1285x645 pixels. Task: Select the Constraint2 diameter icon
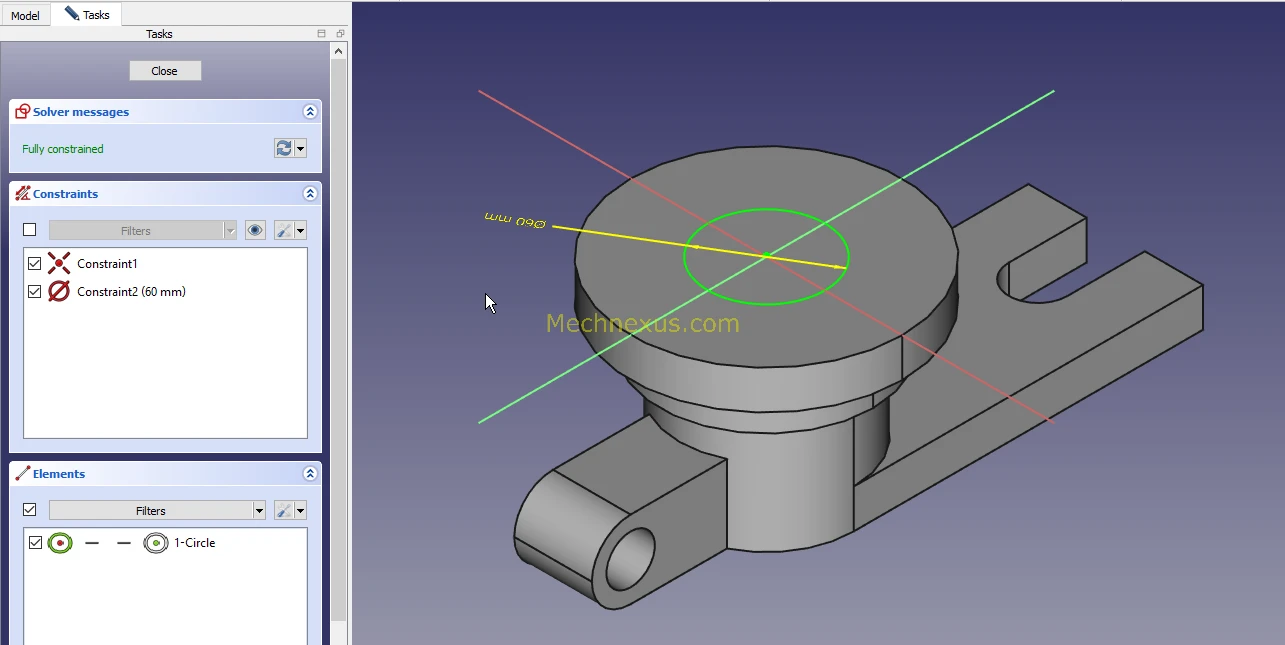pyautogui.click(x=59, y=292)
